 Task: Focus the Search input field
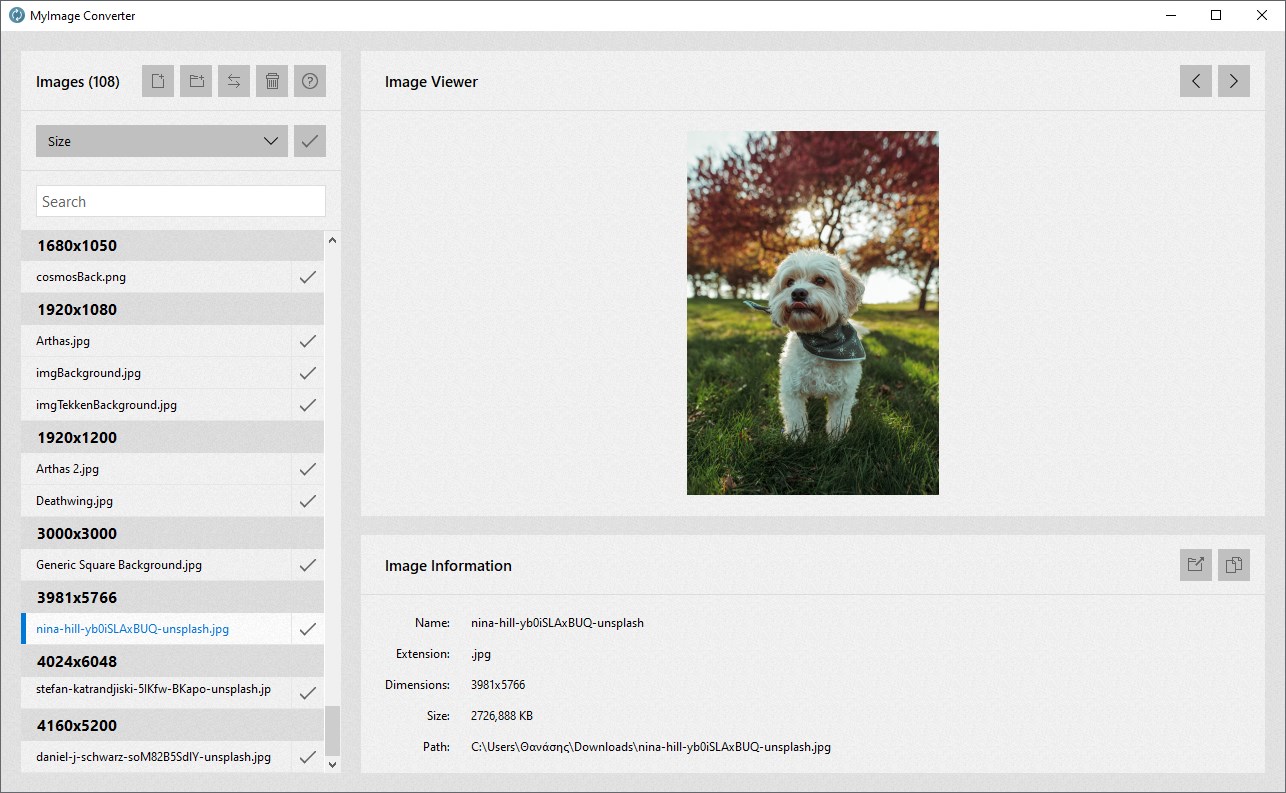(x=181, y=201)
